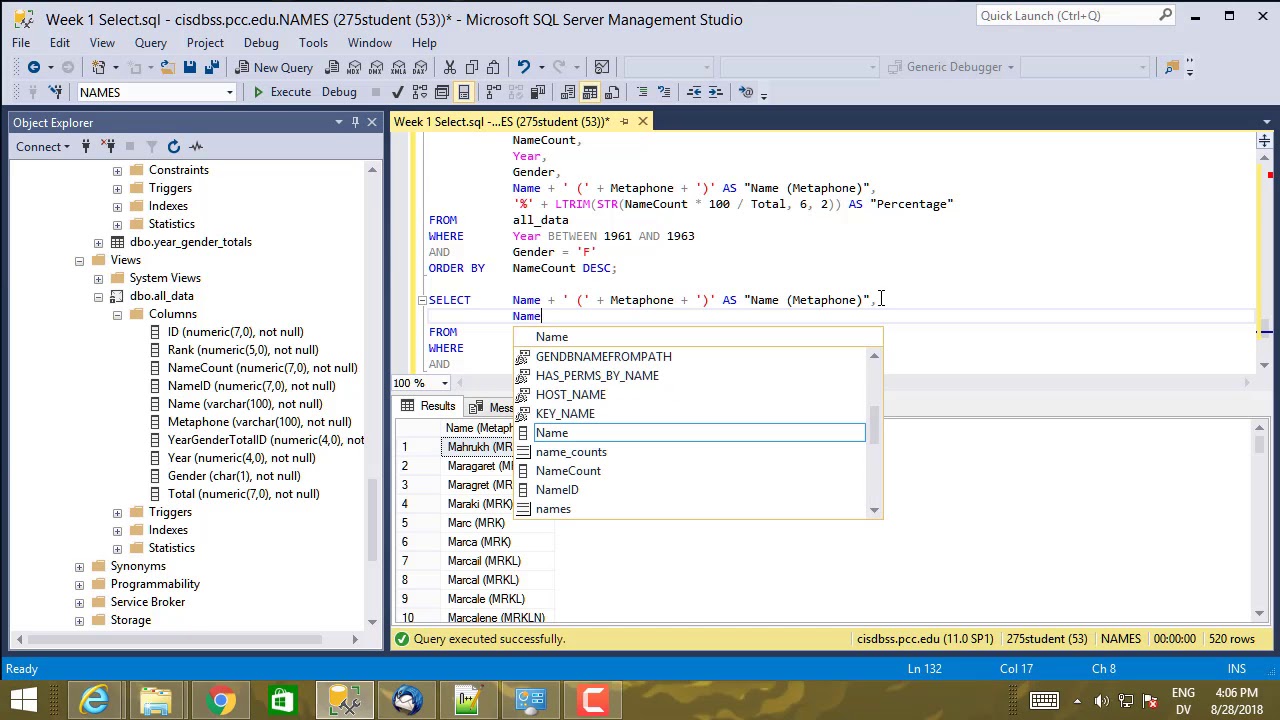Select NameCount in the autocomplete list

[x=568, y=471]
